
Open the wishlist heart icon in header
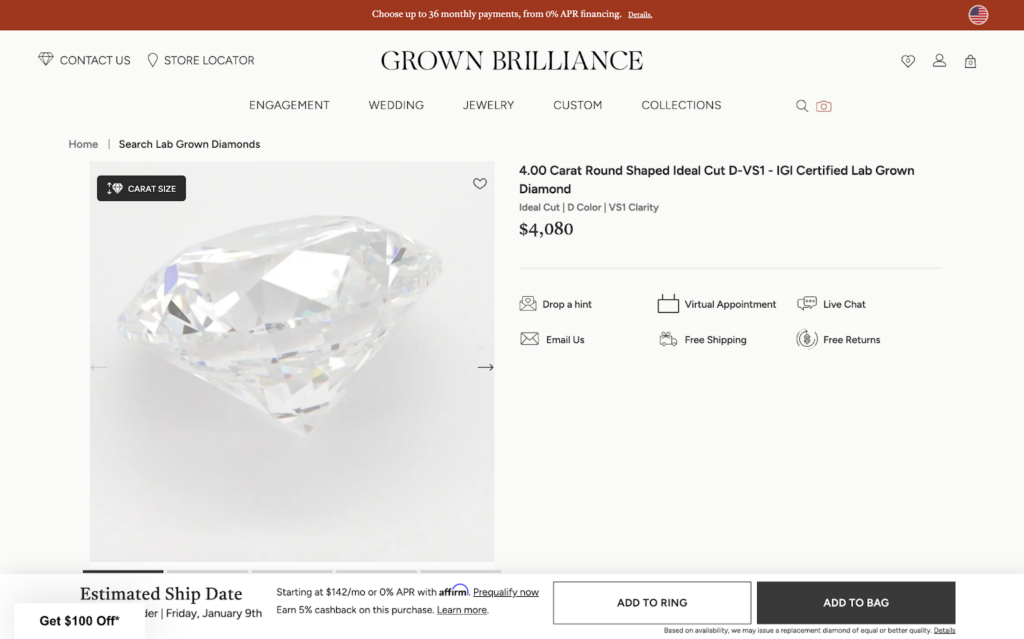pos(908,61)
